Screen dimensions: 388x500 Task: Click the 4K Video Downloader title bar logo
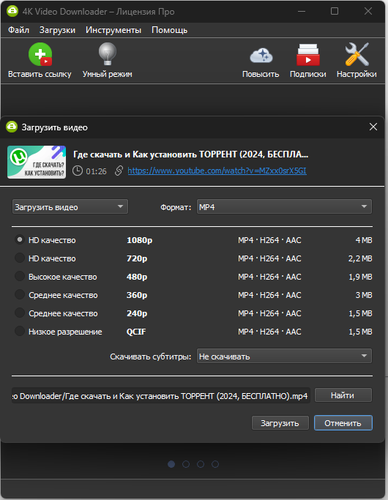[x=12, y=11]
